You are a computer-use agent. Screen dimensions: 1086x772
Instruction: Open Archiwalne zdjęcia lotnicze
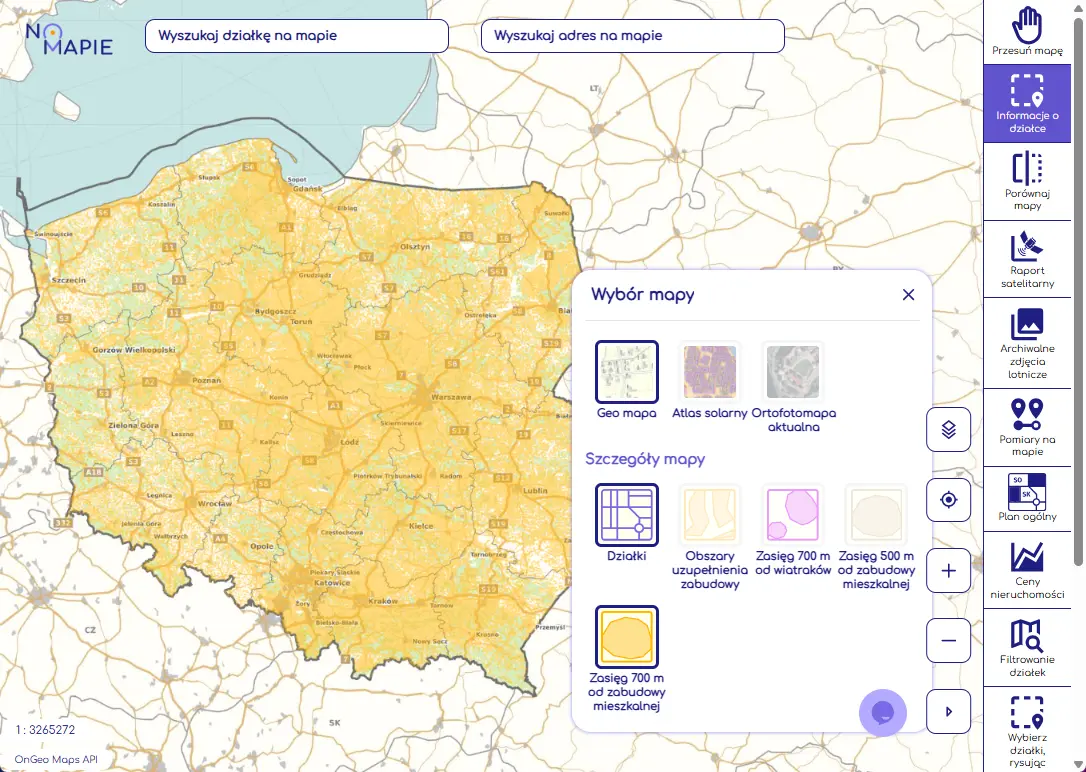1027,343
